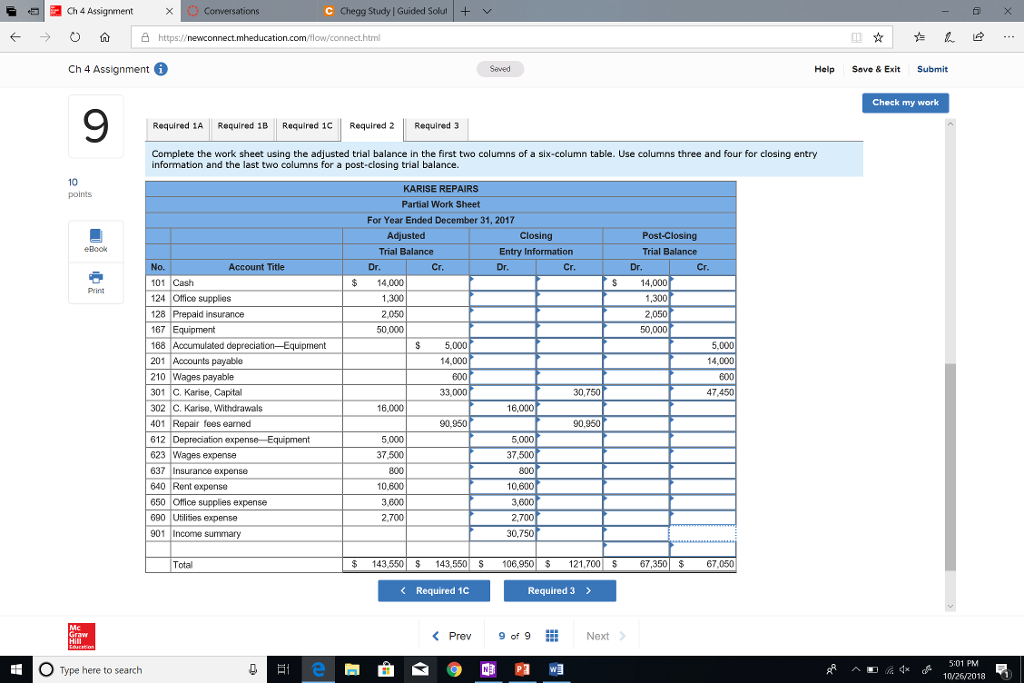Viewport: 1024px width, 683px height.
Task: Click Wages expense closing Dr. cell
Action: (x=503, y=455)
